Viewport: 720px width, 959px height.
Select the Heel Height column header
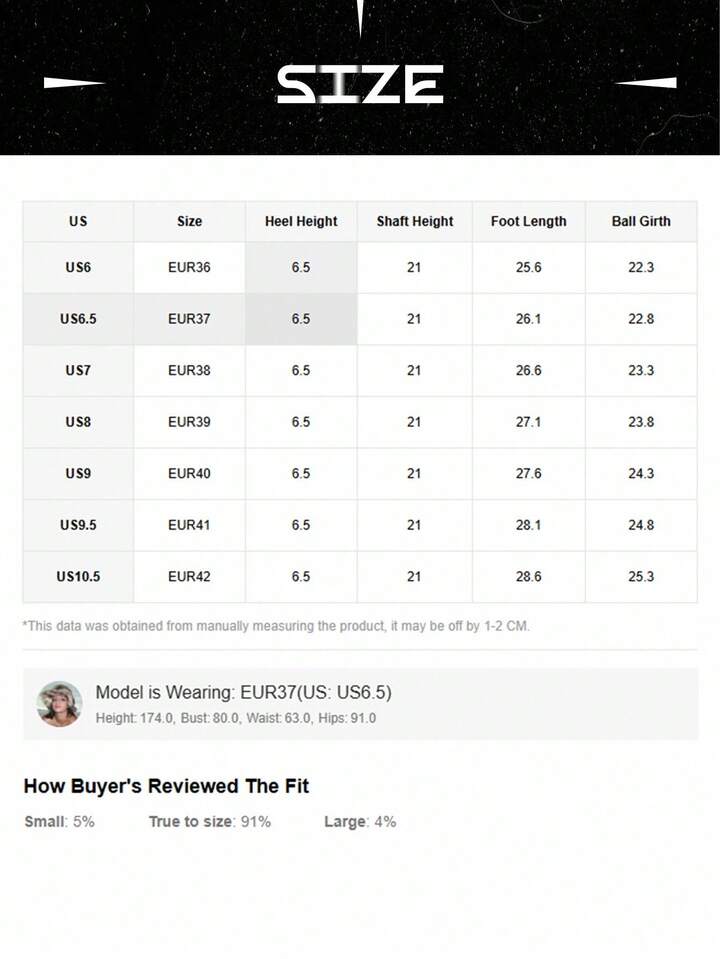[301, 221]
